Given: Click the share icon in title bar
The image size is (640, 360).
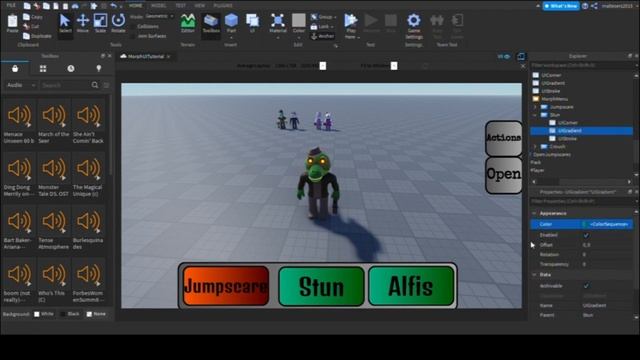Looking at the screenshot, I should (594, 6).
